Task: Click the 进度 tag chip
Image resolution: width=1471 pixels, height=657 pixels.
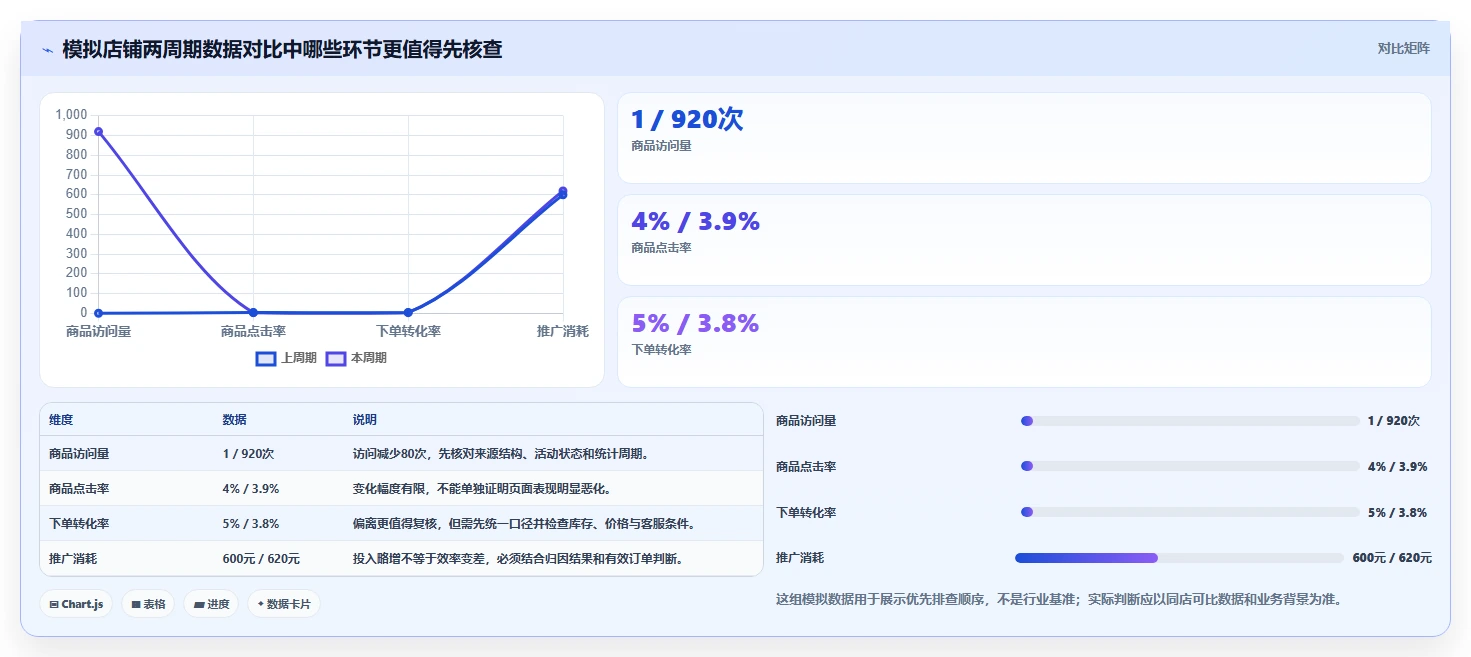Action: pos(211,604)
